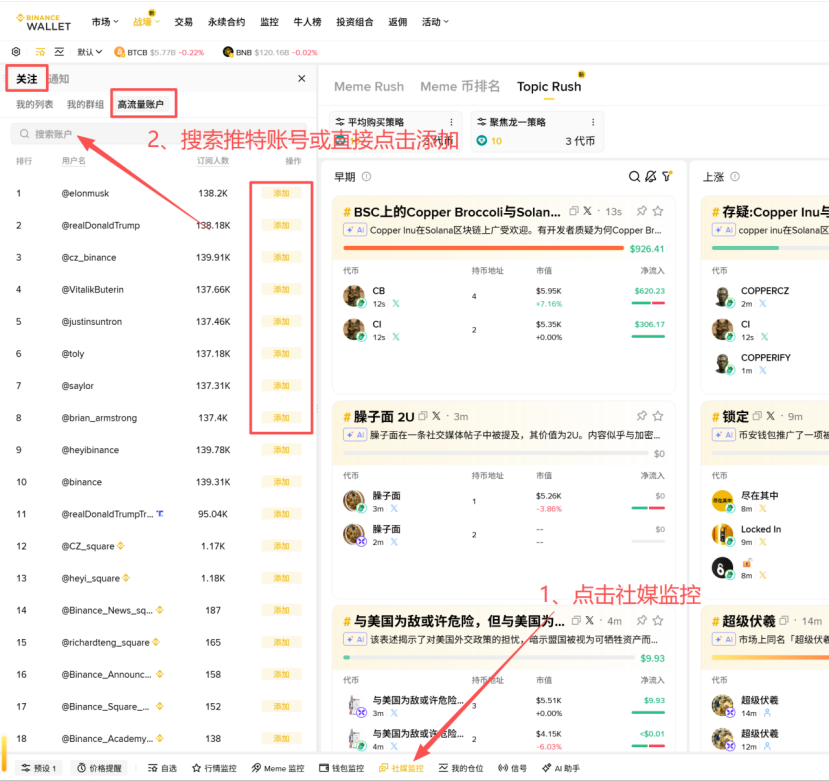Click 尽在其中 token avatar

(722, 501)
